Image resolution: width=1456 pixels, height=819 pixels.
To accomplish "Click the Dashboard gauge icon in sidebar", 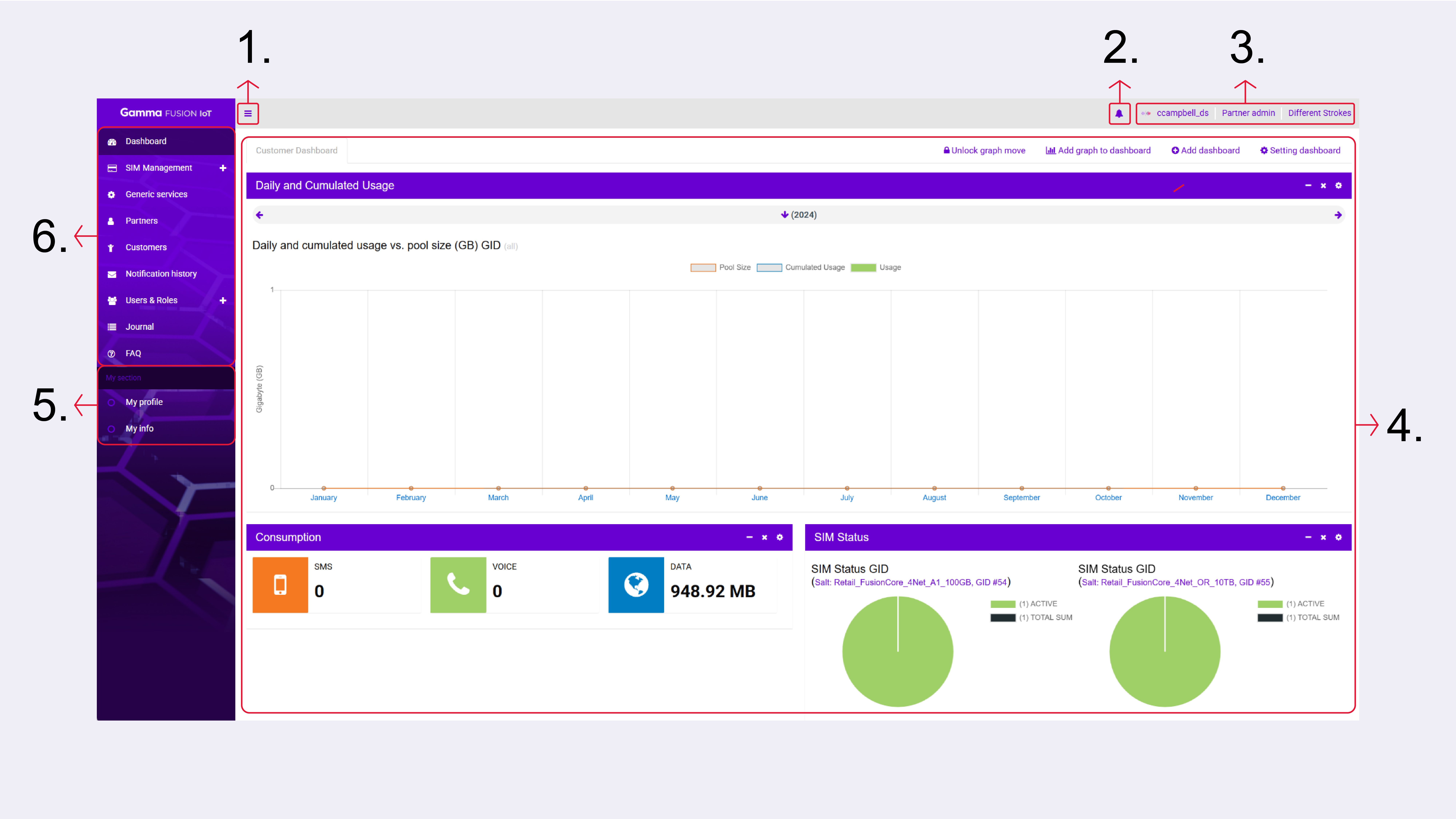I will (x=112, y=142).
